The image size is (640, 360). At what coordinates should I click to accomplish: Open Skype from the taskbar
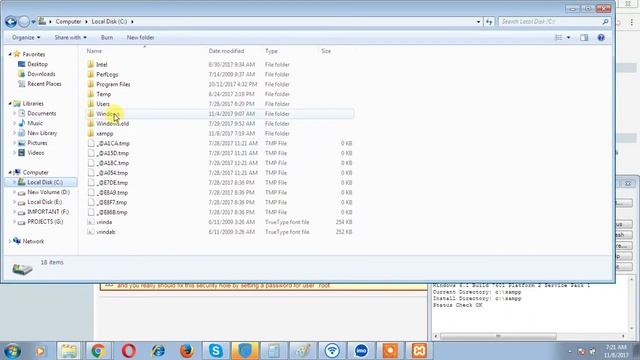coord(216,351)
